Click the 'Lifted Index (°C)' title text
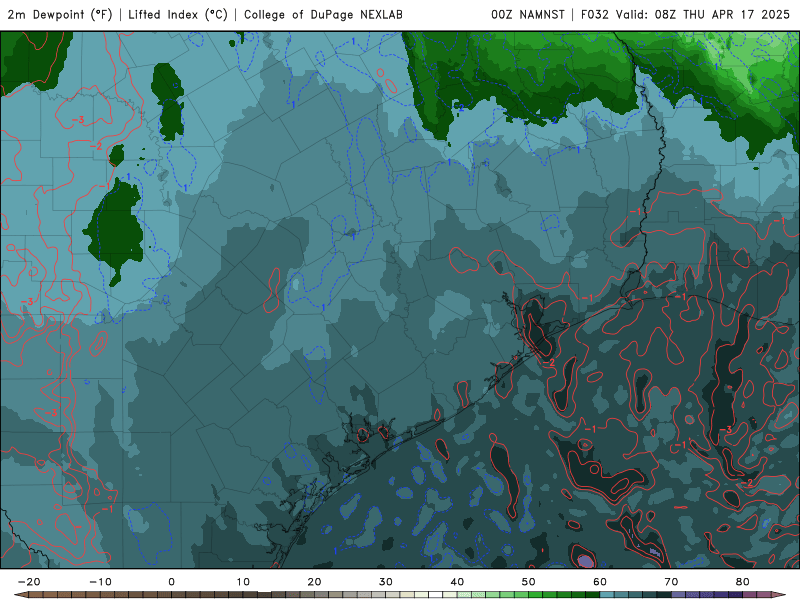The image size is (800, 600). coord(178,15)
